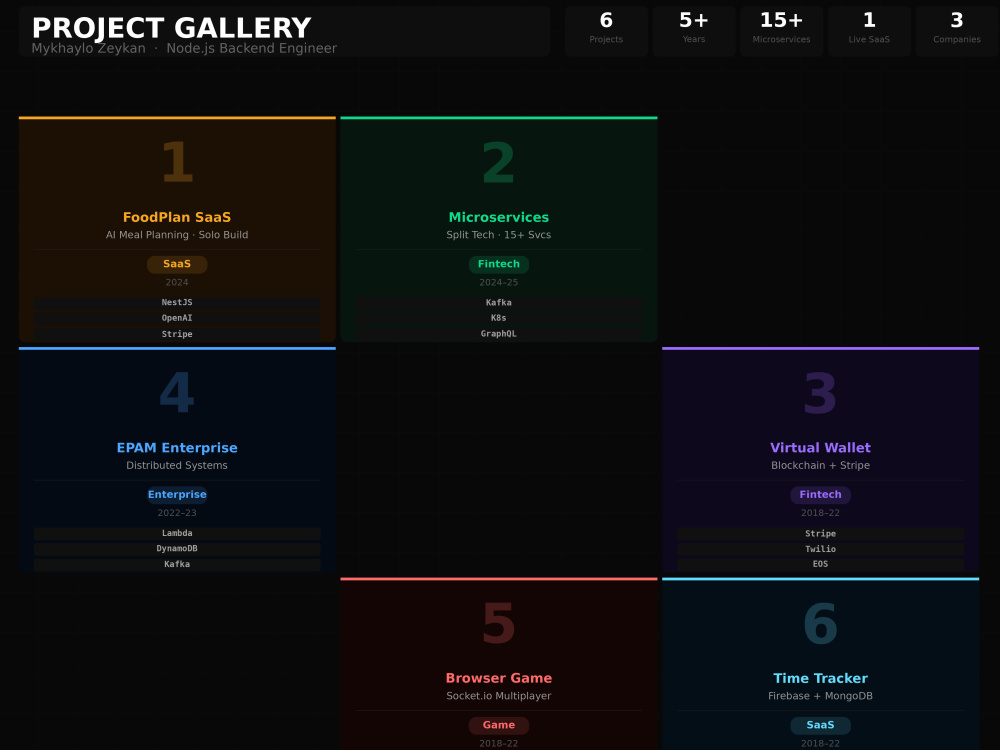1000x750 pixels.
Task: Select the 15+ Microservices stat box
Action: 781,31
